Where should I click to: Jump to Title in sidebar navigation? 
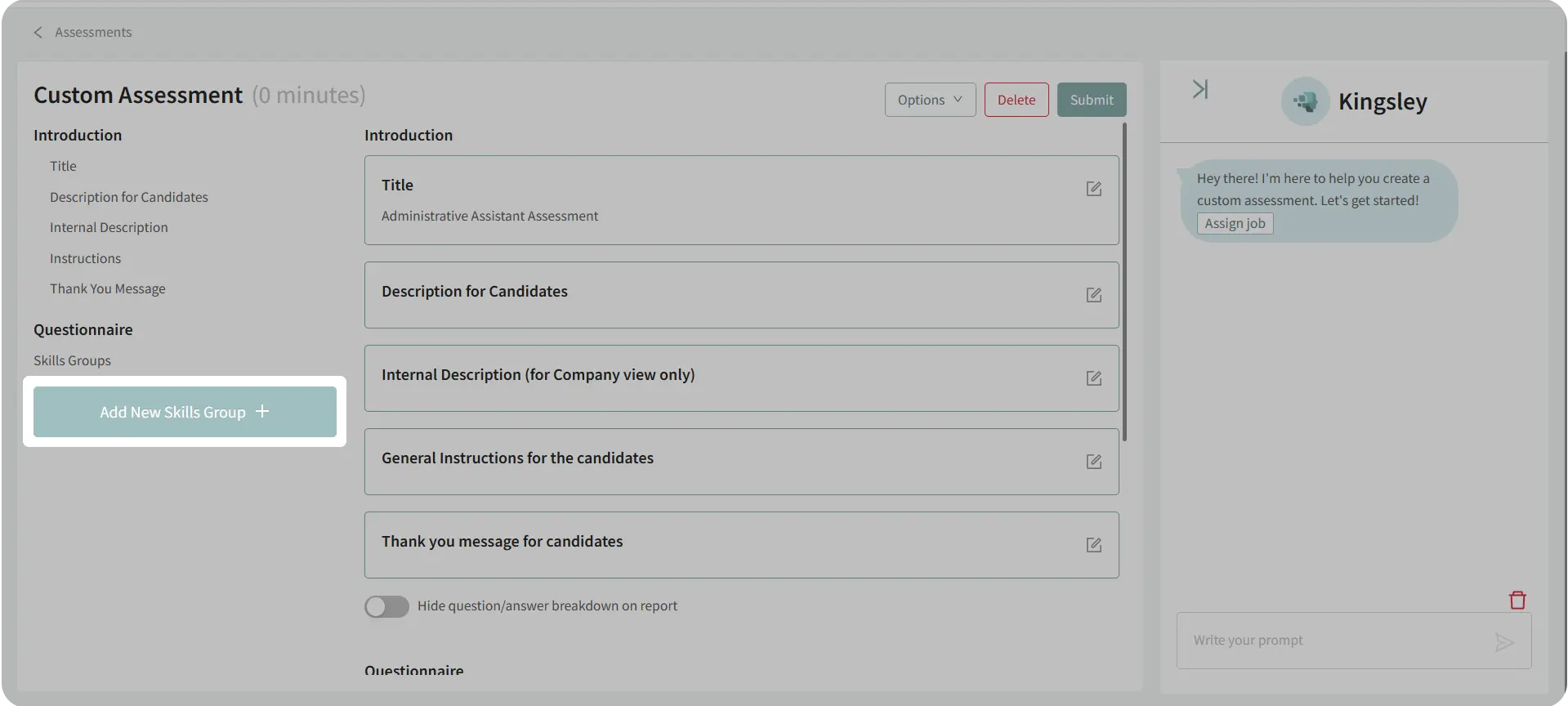tap(63, 167)
